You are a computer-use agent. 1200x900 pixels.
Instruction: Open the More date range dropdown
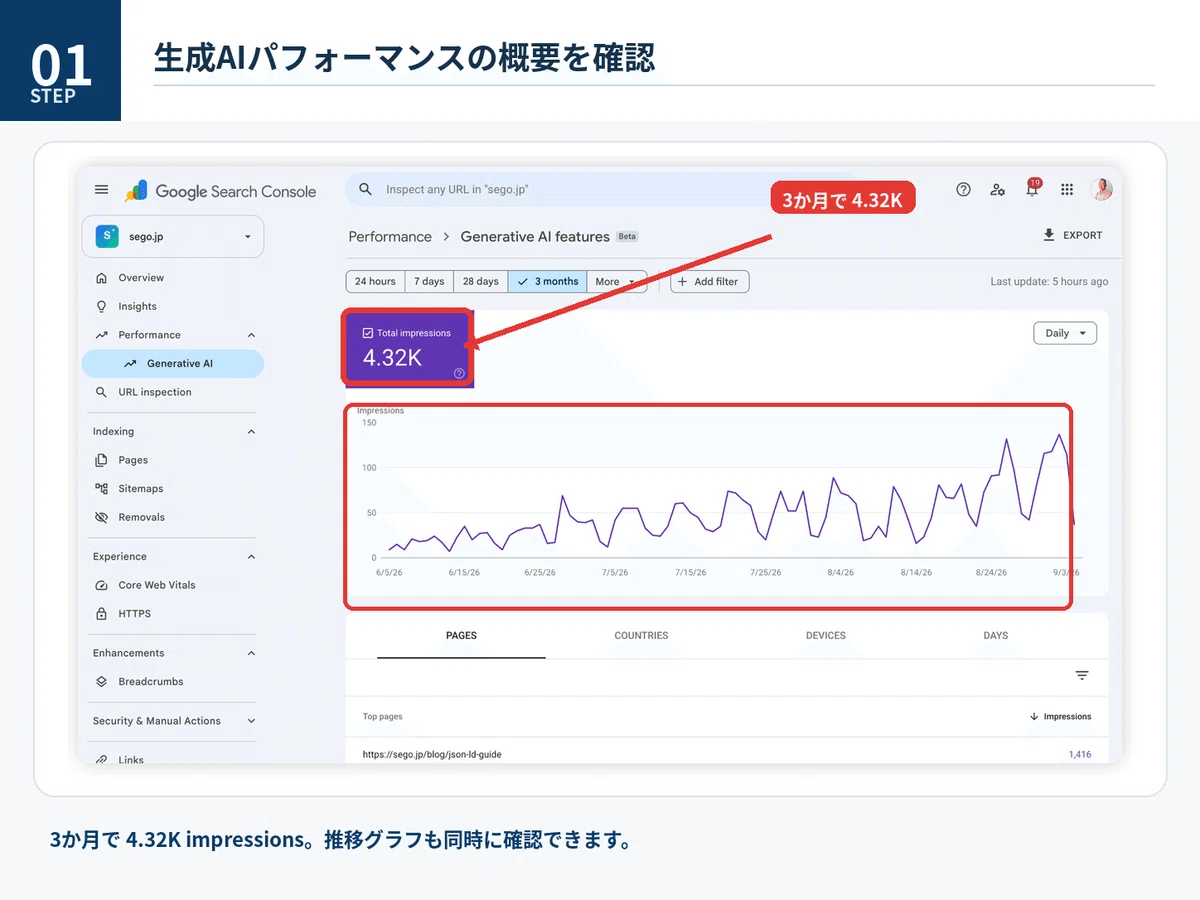click(x=617, y=282)
